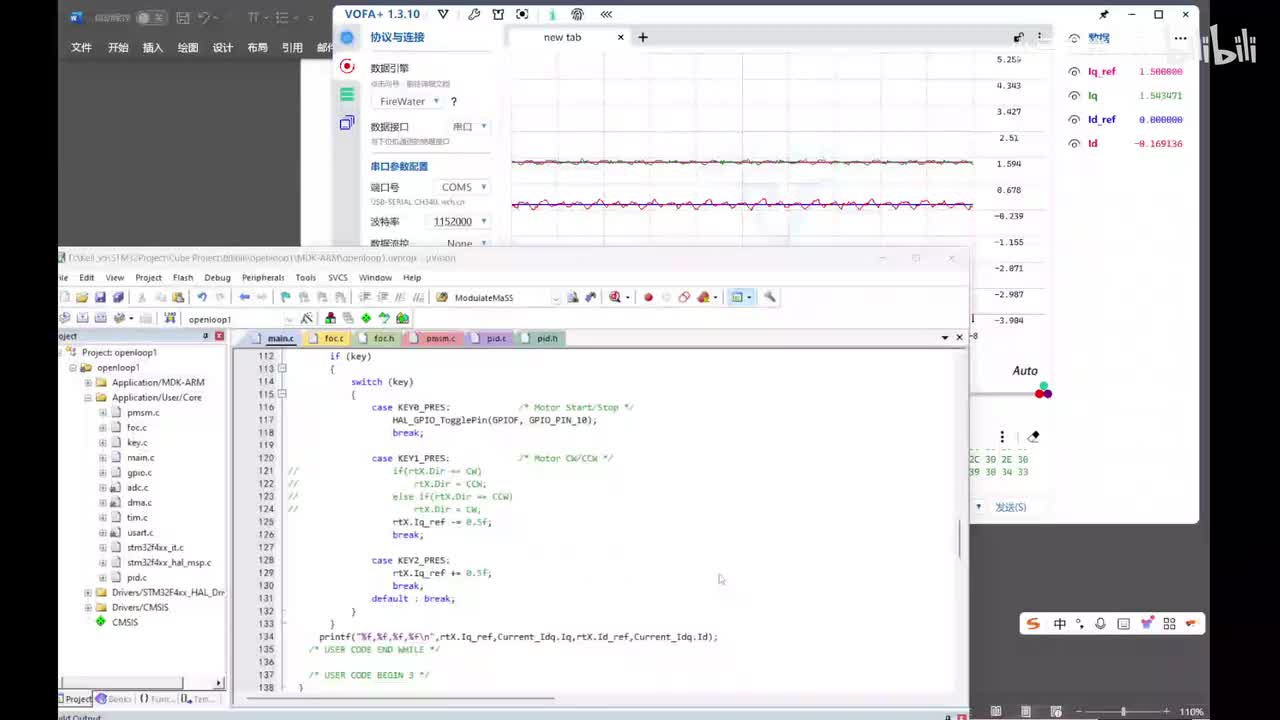This screenshot has height=720, width=1280.
Task: Toggle visibility of the Id_ref channel
Action: tap(1074, 120)
